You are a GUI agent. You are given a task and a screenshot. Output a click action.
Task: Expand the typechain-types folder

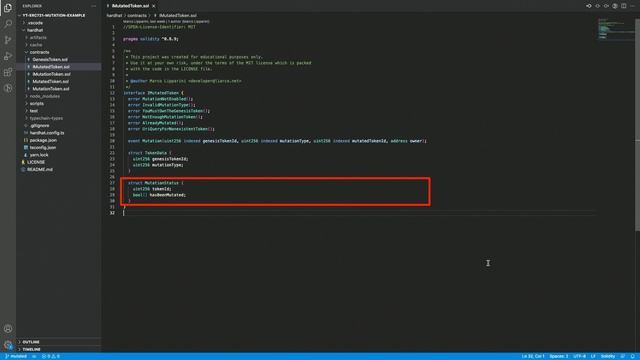pos(46,118)
